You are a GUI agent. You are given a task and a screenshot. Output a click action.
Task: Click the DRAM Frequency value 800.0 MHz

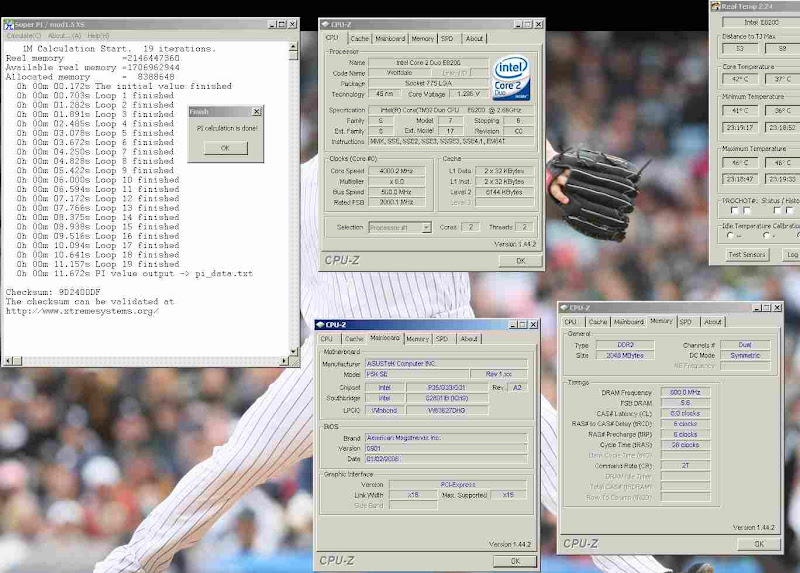click(x=685, y=392)
